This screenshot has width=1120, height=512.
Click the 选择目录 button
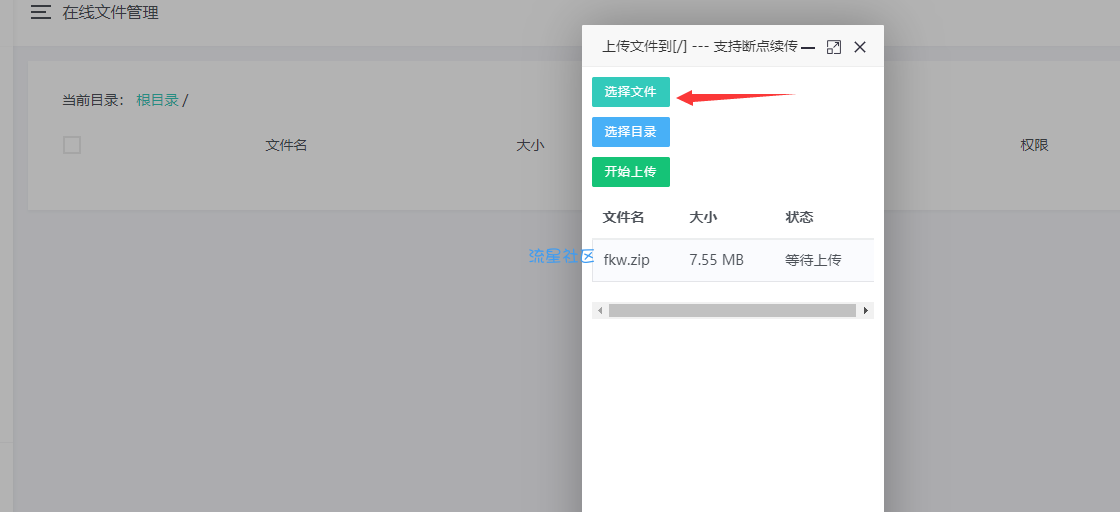point(631,132)
